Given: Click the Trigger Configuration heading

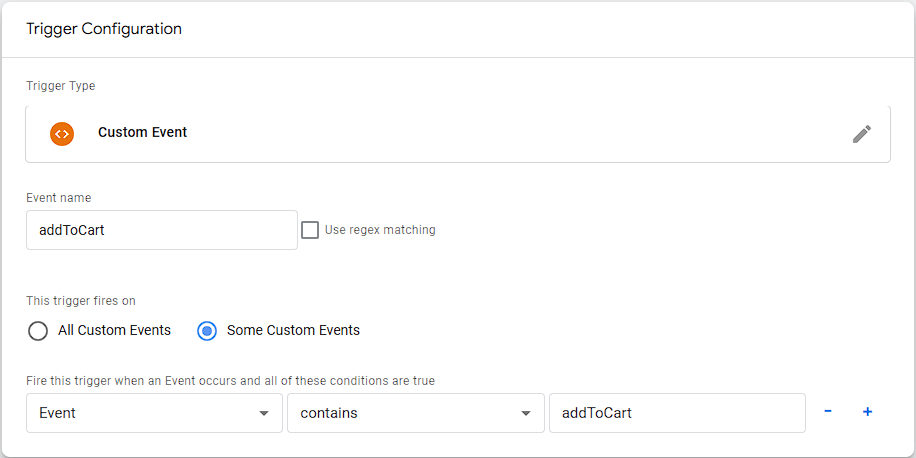Looking at the screenshot, I should (x=104, y=29).
